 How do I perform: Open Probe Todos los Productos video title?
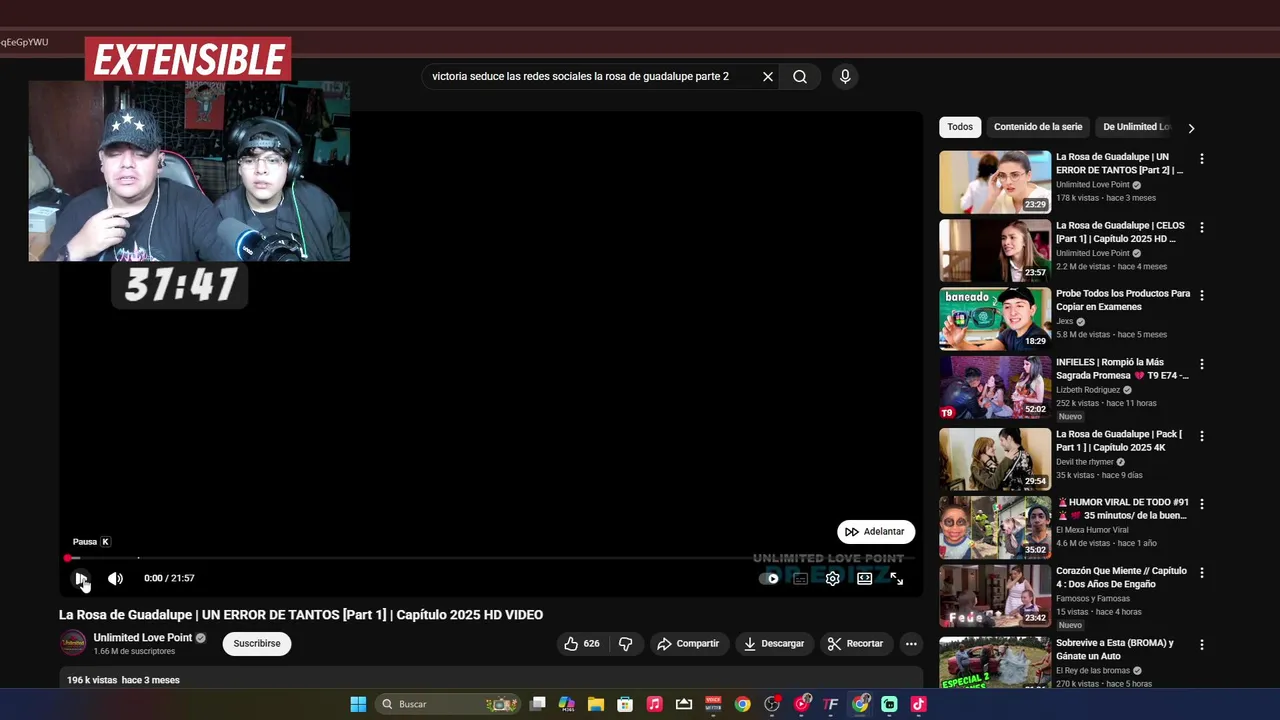click(x=1123, y=300)
